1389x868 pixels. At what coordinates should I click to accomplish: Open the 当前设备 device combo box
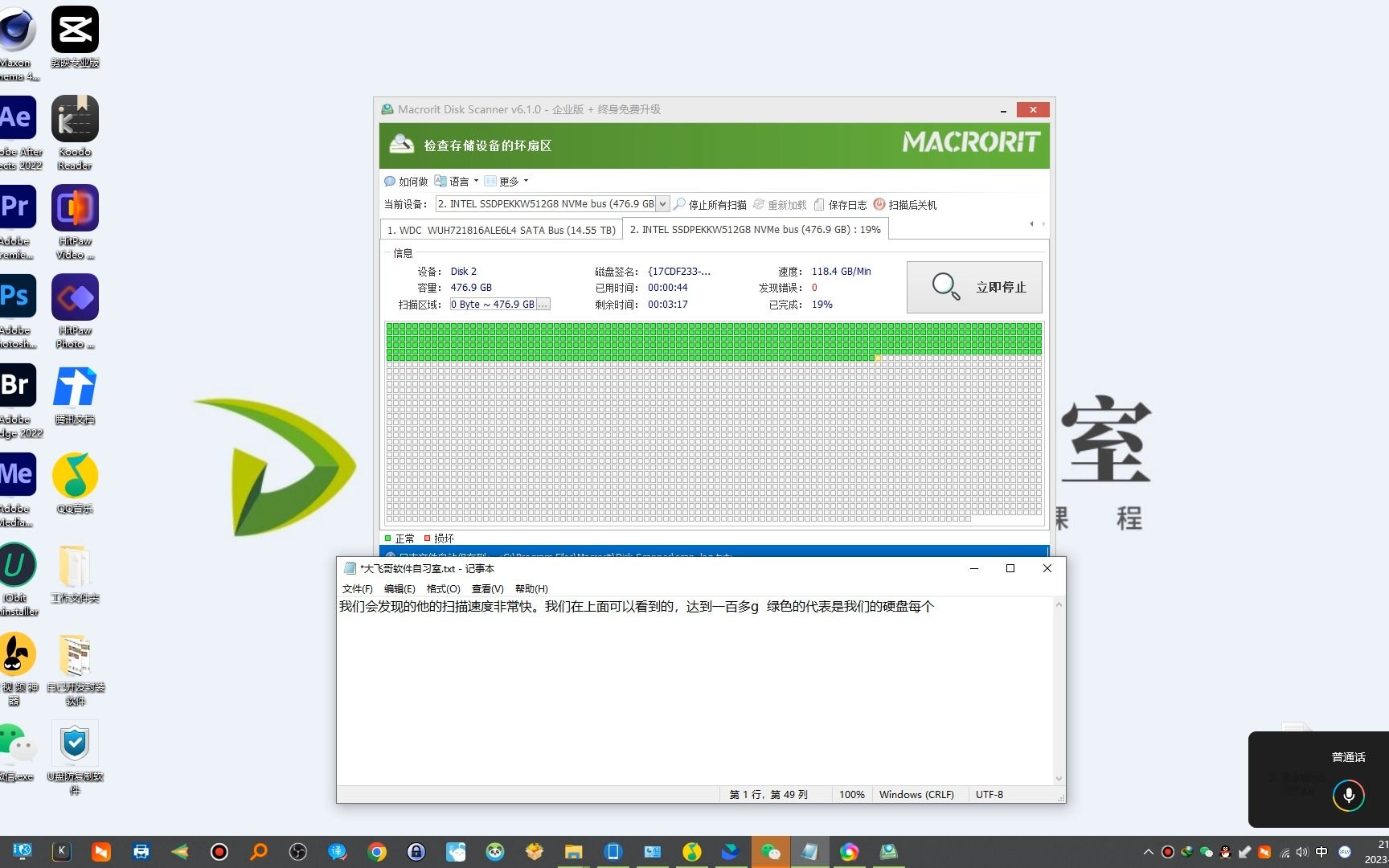(x=552, y=204)
